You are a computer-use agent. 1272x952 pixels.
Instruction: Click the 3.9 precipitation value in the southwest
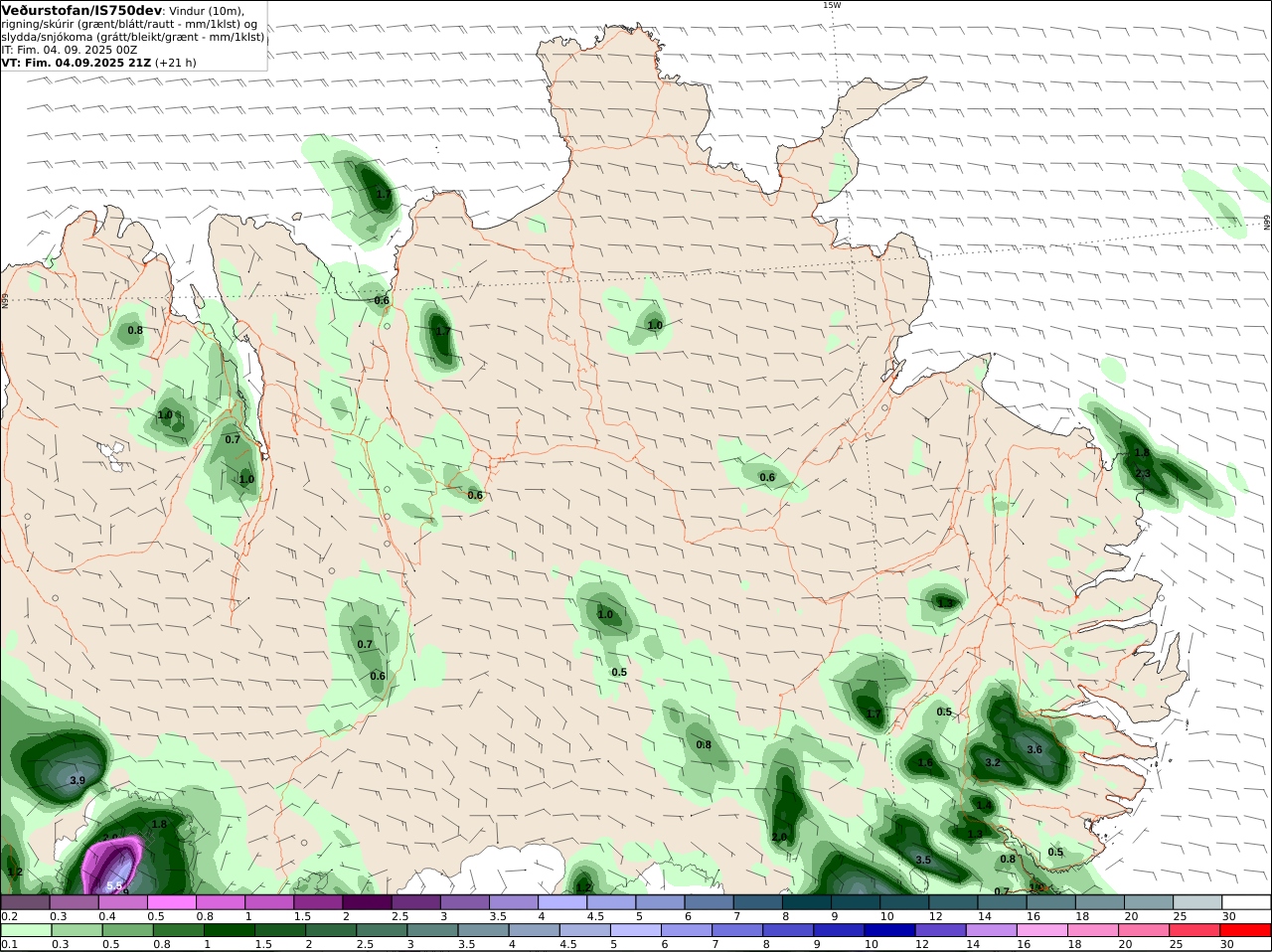point(78,781)
